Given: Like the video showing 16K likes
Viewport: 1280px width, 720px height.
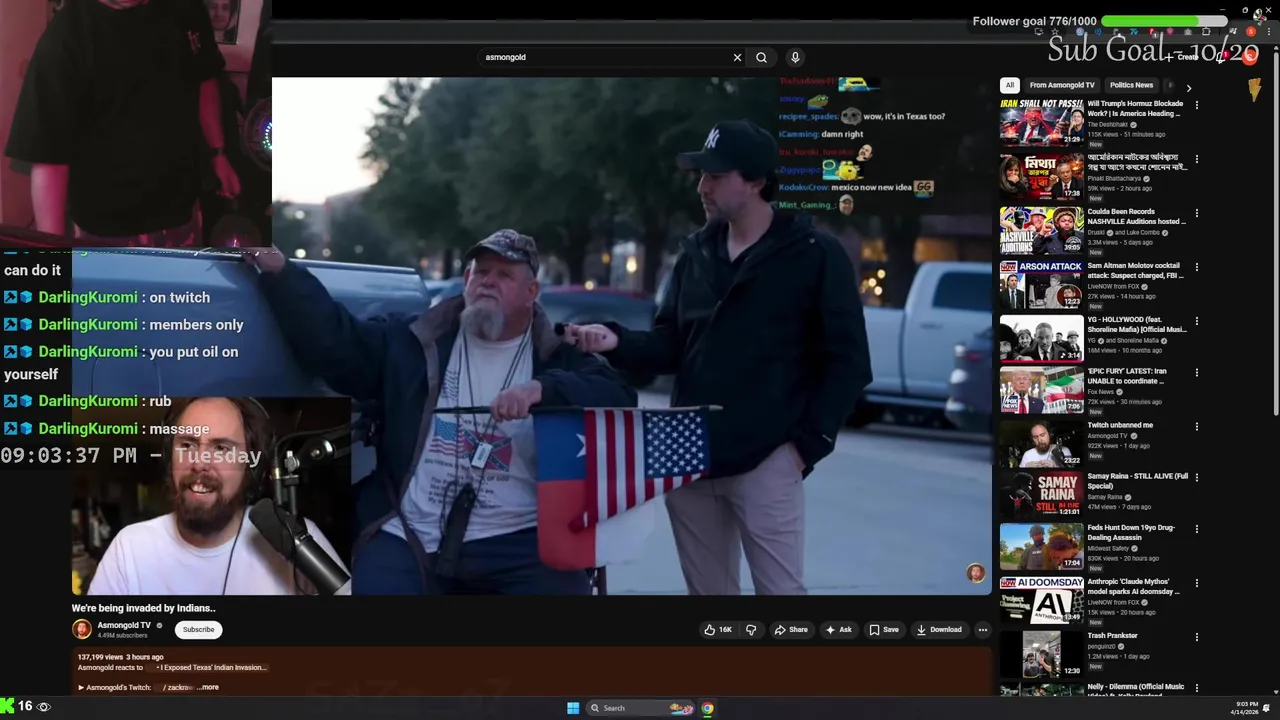Looking at the screenshot, I should (x=718, y=630).
